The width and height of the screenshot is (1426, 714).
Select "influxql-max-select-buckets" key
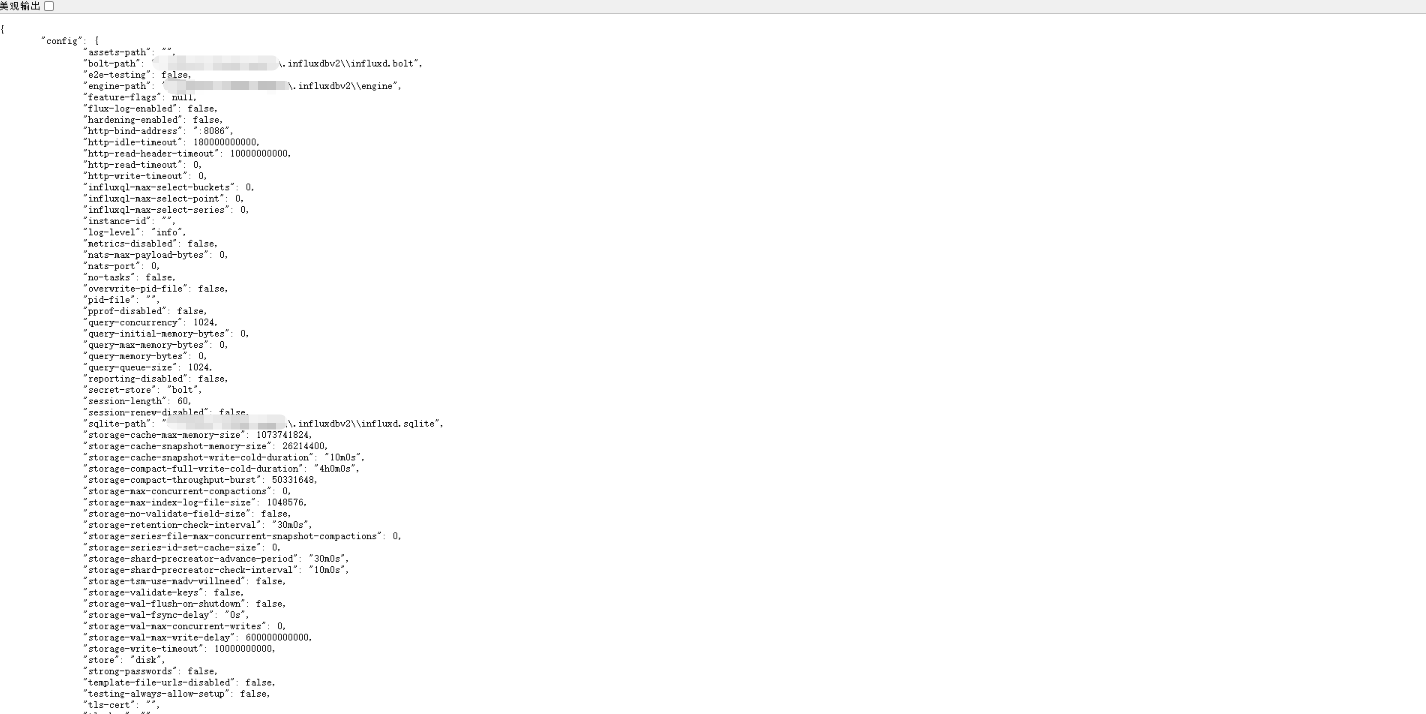(x=160, y=187)
